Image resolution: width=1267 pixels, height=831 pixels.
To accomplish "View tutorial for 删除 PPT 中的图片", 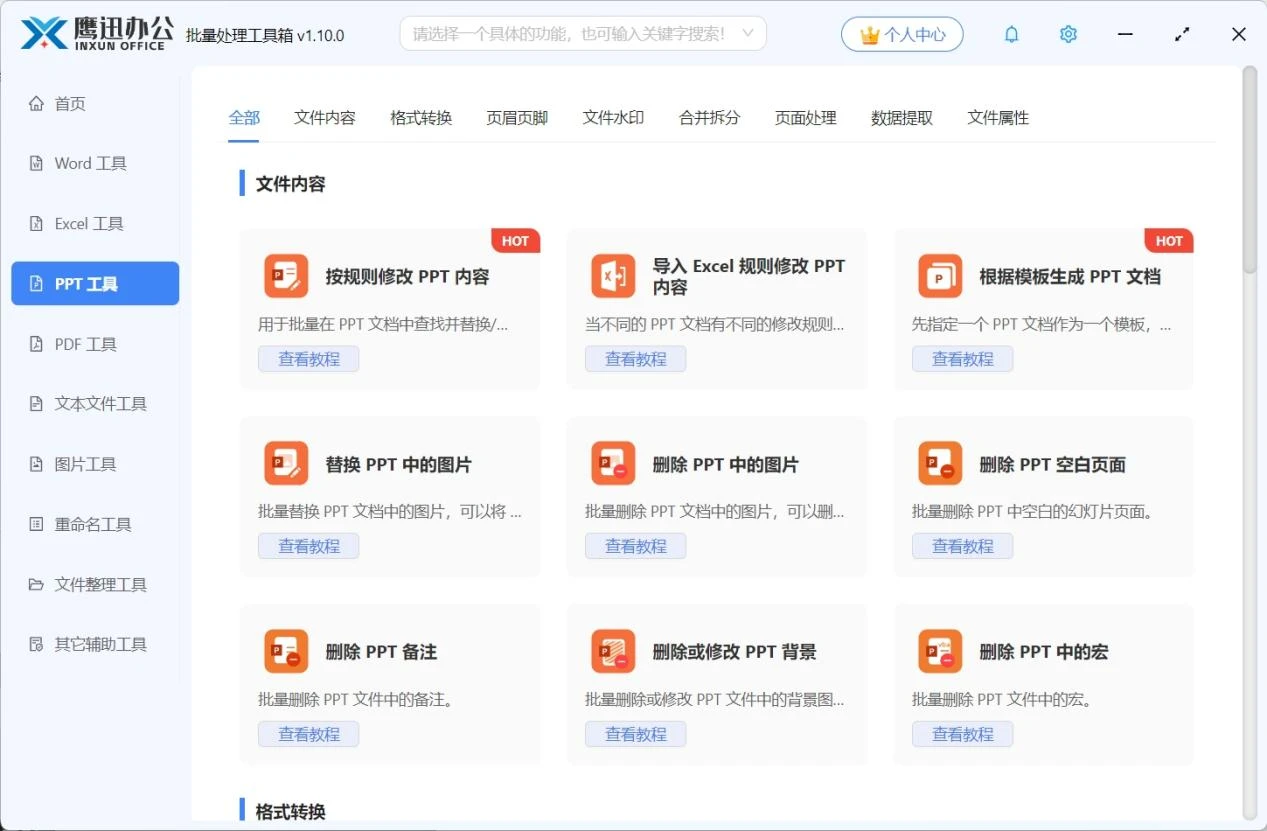I will pos(636,546).
